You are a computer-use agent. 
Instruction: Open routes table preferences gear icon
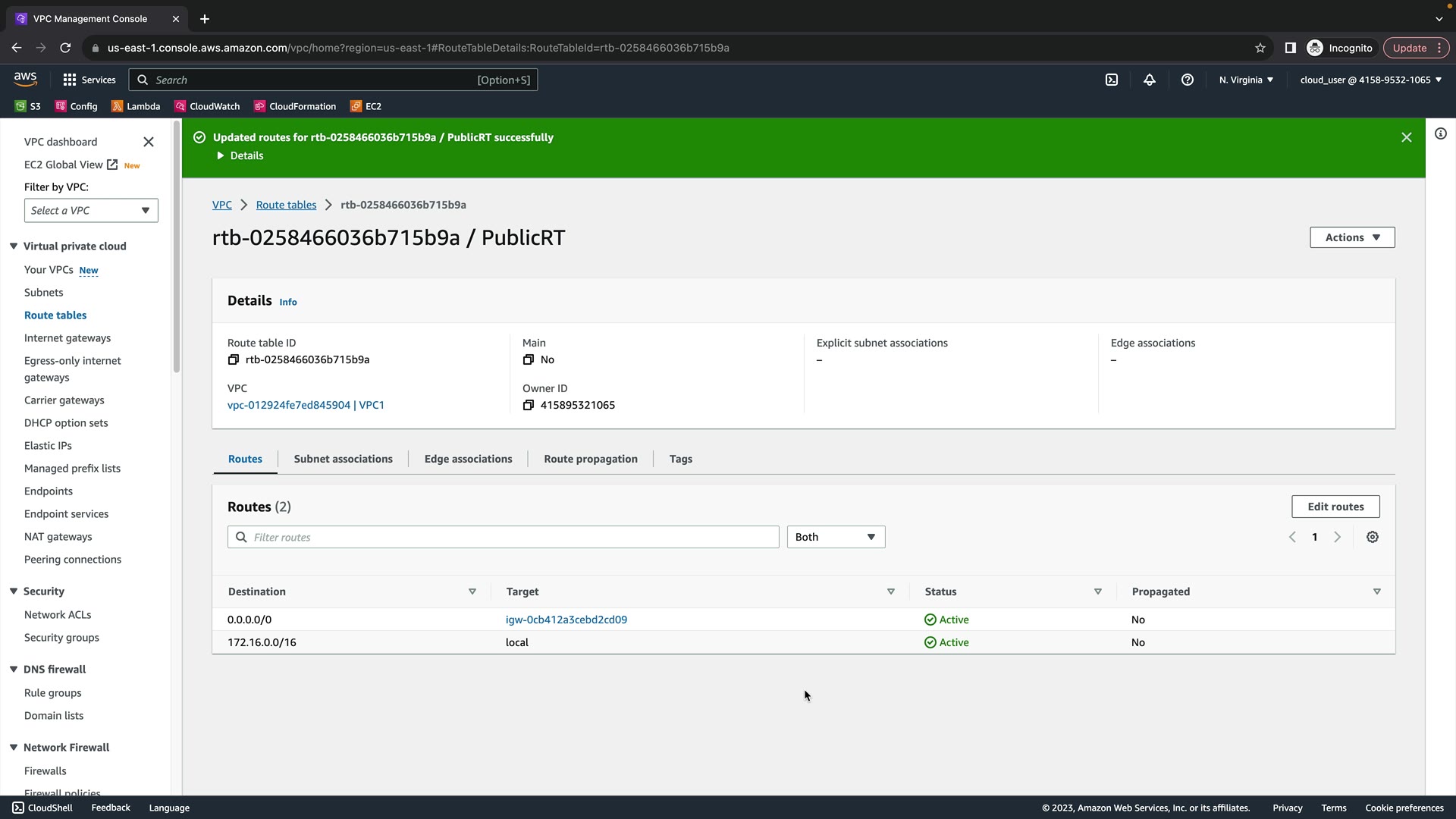pyautogui.click(x=1373, y=537)
